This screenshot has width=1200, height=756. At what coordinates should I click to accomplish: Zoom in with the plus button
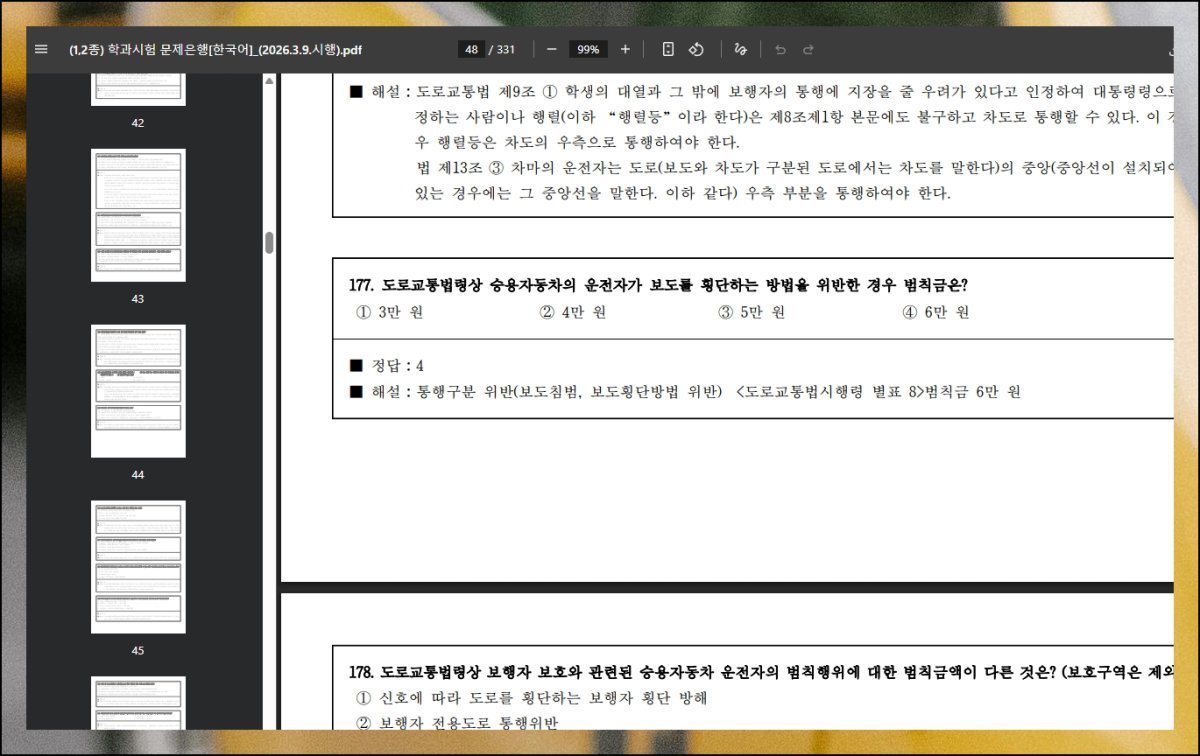(625, 49)
